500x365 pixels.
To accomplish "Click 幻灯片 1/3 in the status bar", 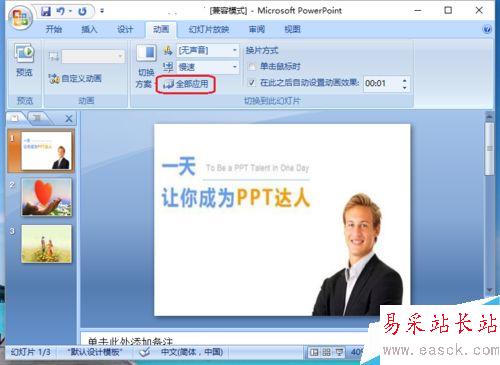I will (31, 352).
